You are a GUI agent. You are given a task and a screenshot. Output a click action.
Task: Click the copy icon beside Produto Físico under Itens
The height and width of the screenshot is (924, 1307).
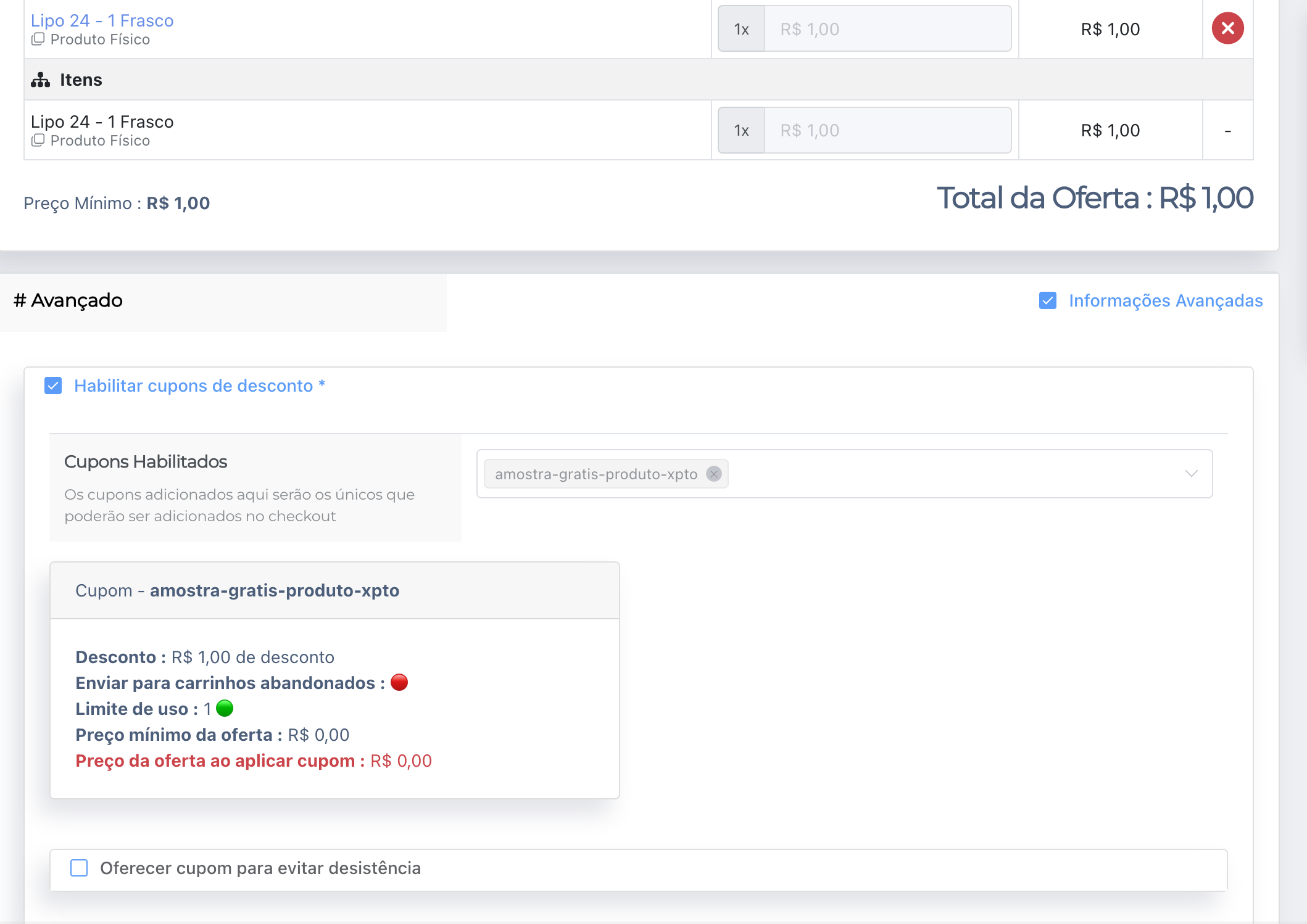(x=39, y=141)
